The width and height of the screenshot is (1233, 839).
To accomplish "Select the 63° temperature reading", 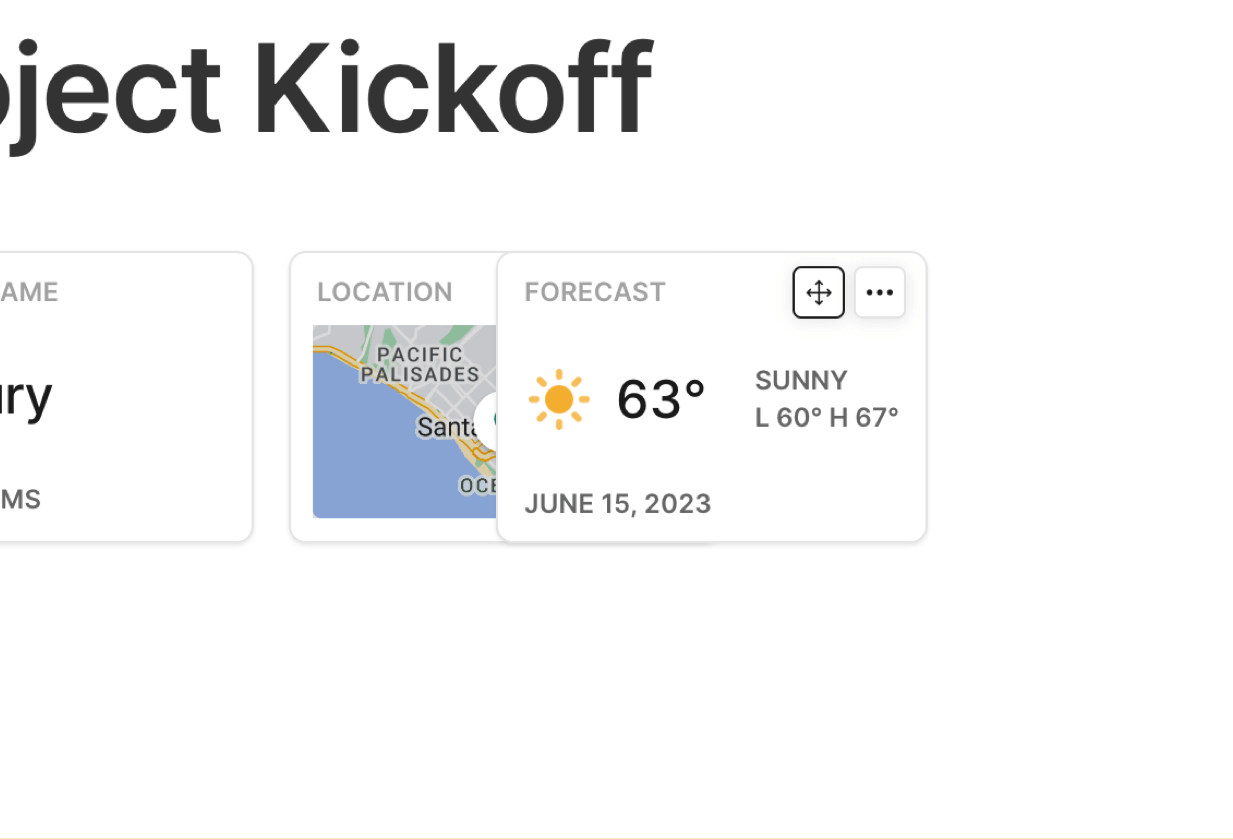I will pos(661,399).
